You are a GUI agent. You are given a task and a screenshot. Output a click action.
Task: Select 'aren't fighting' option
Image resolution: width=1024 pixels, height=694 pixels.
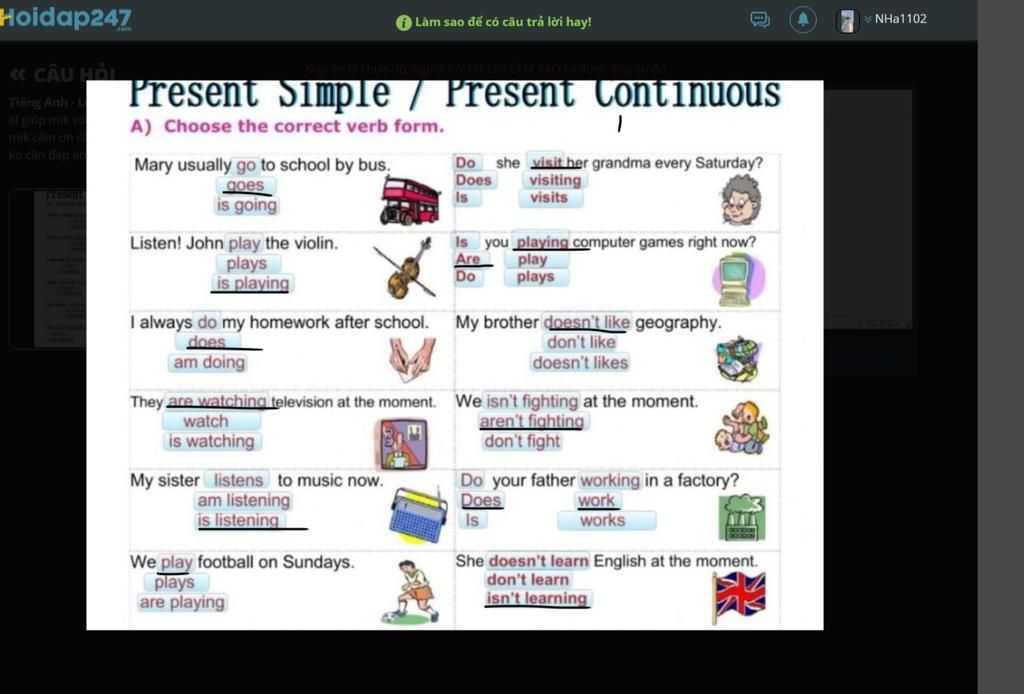[532, 421]
